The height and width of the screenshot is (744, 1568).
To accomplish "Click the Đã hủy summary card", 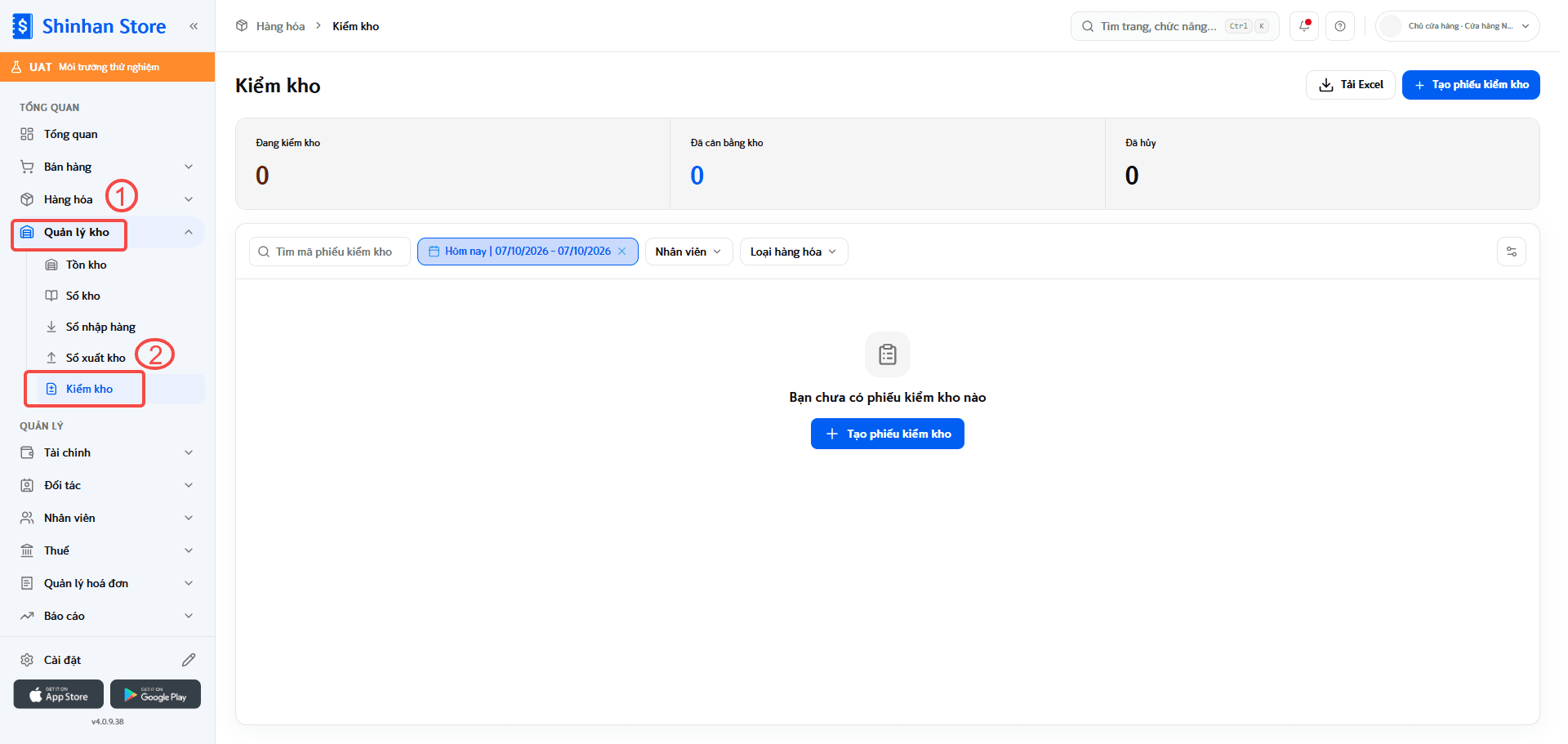I will tap(1322, 163).
